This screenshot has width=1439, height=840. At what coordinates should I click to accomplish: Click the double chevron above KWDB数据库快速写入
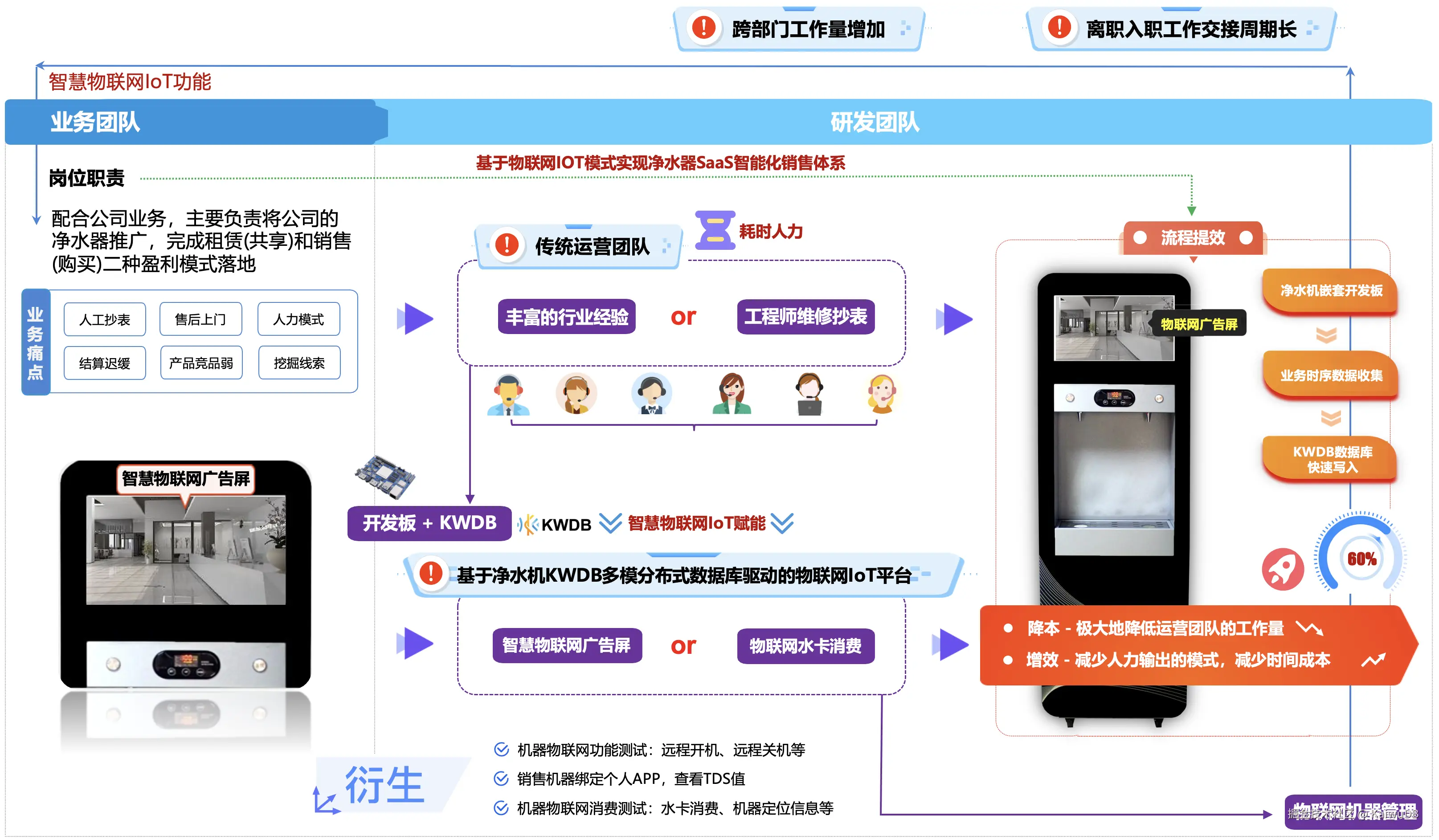click(1330, 418)
